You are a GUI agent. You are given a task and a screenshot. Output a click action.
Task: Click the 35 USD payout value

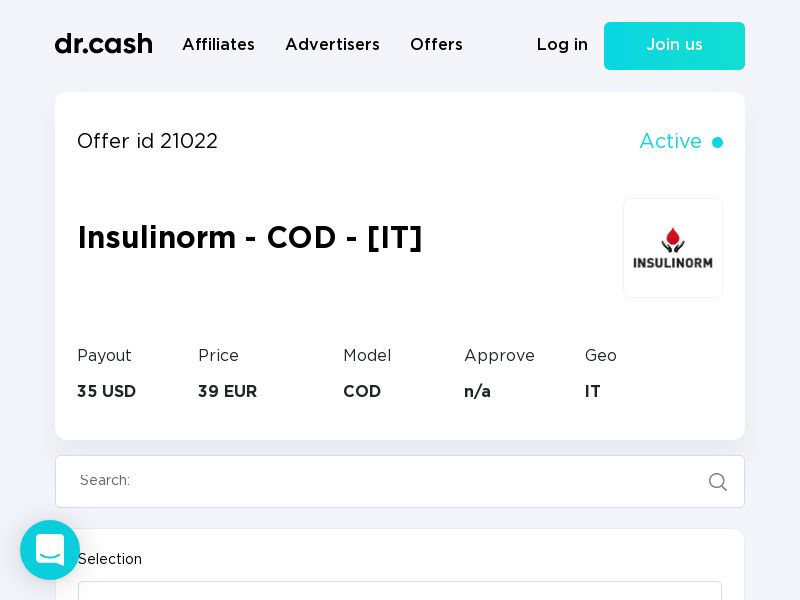coord(106,391)
